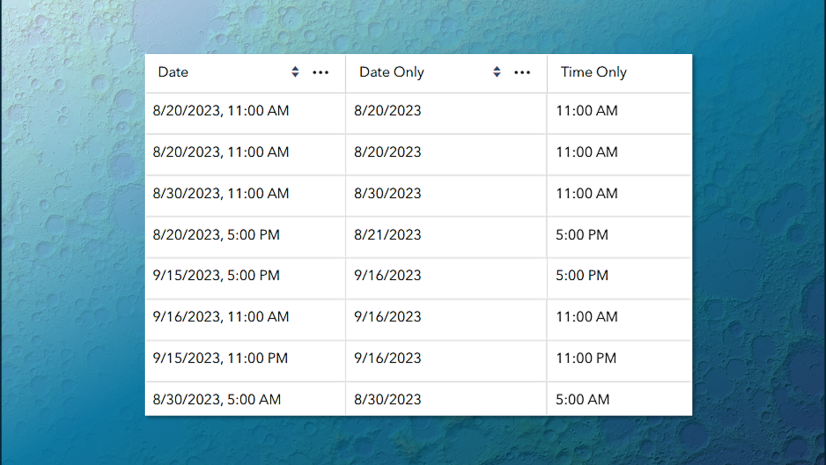Select the 8/30/2023, 11:00 AM date cell

click(221, 194)
